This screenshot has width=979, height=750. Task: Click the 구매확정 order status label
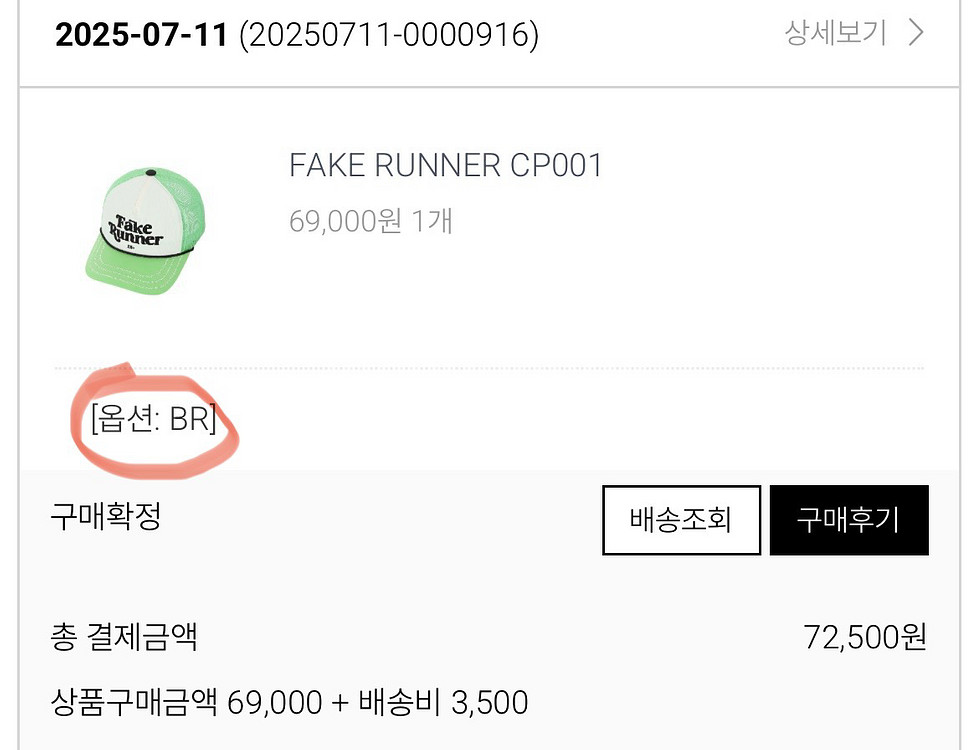pyautogui.click(x=105, y=517)
